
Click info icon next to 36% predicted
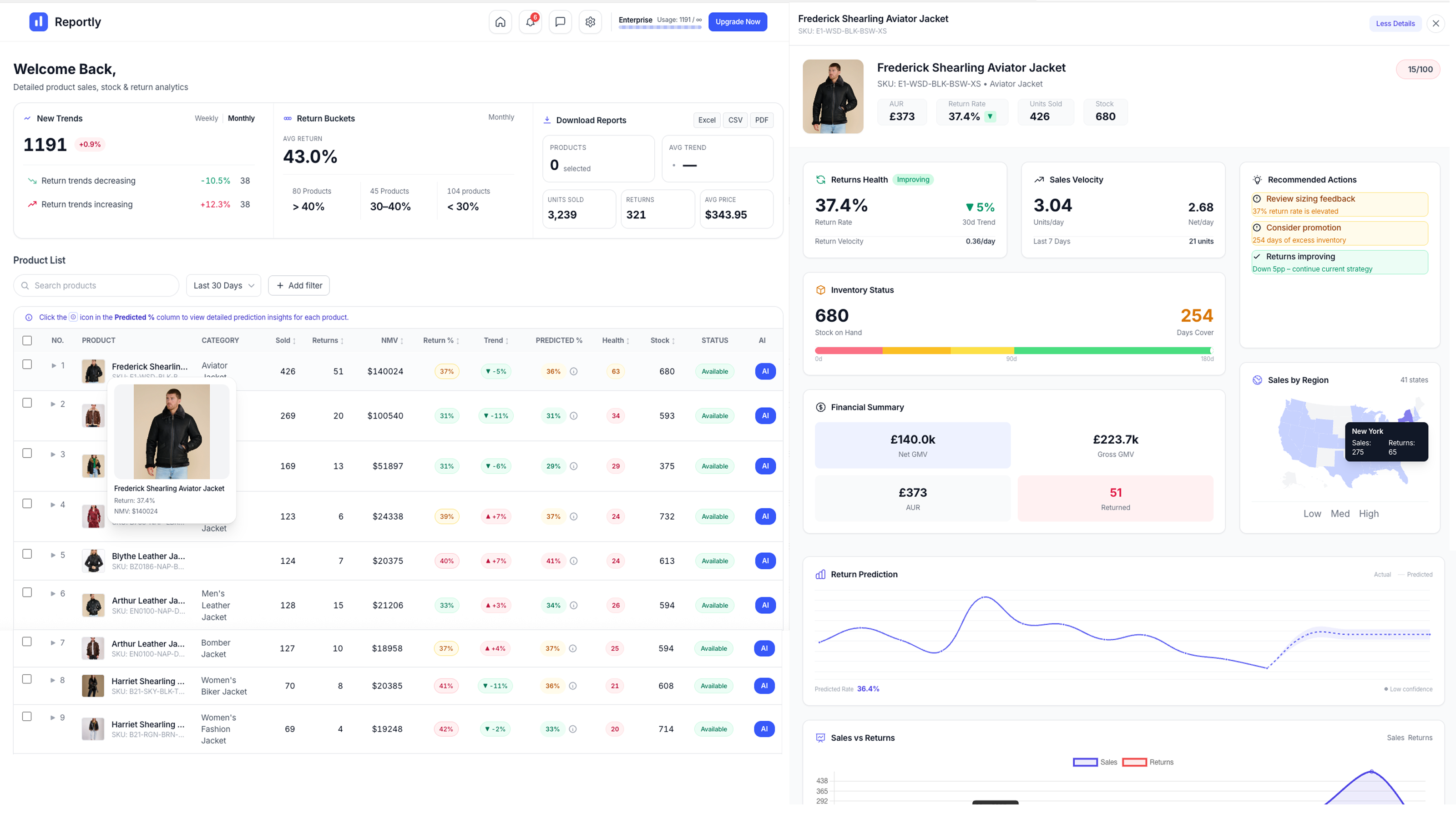(x=573, y=371)
